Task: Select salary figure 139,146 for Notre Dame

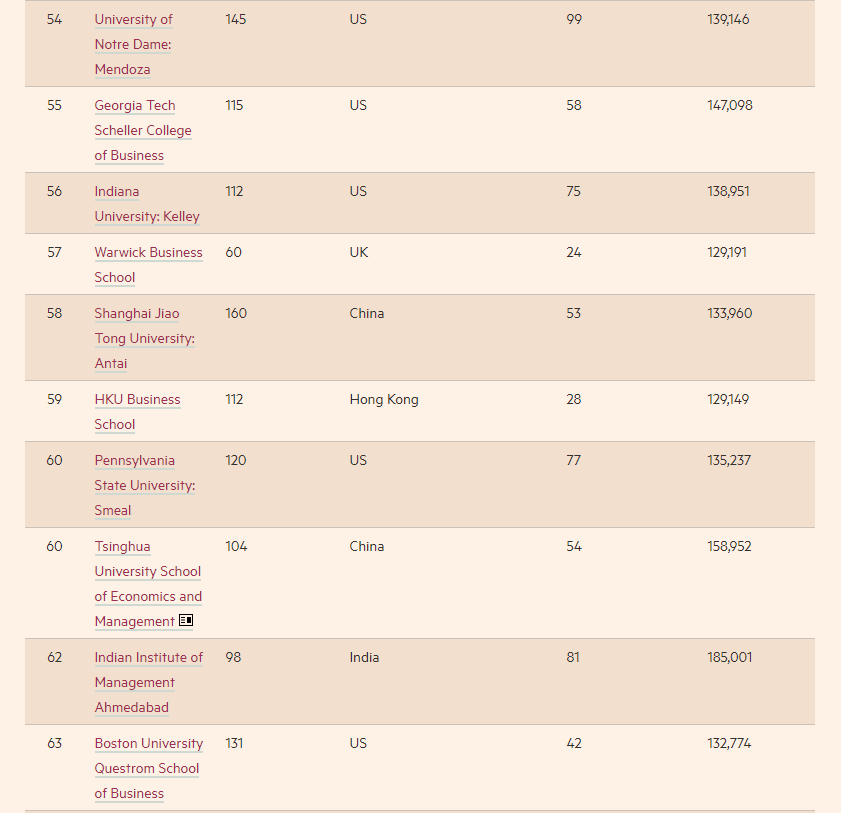Action: 728,19
